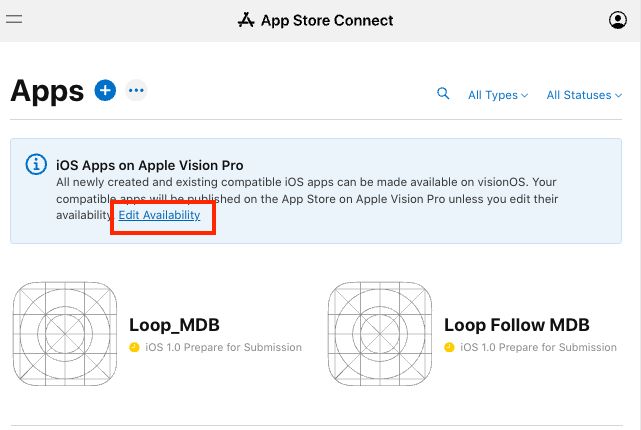The width and height of the screenshot is (641, 430).
Task: Click the yellow status dot under Loop_MDB
Action: [135, 348]
